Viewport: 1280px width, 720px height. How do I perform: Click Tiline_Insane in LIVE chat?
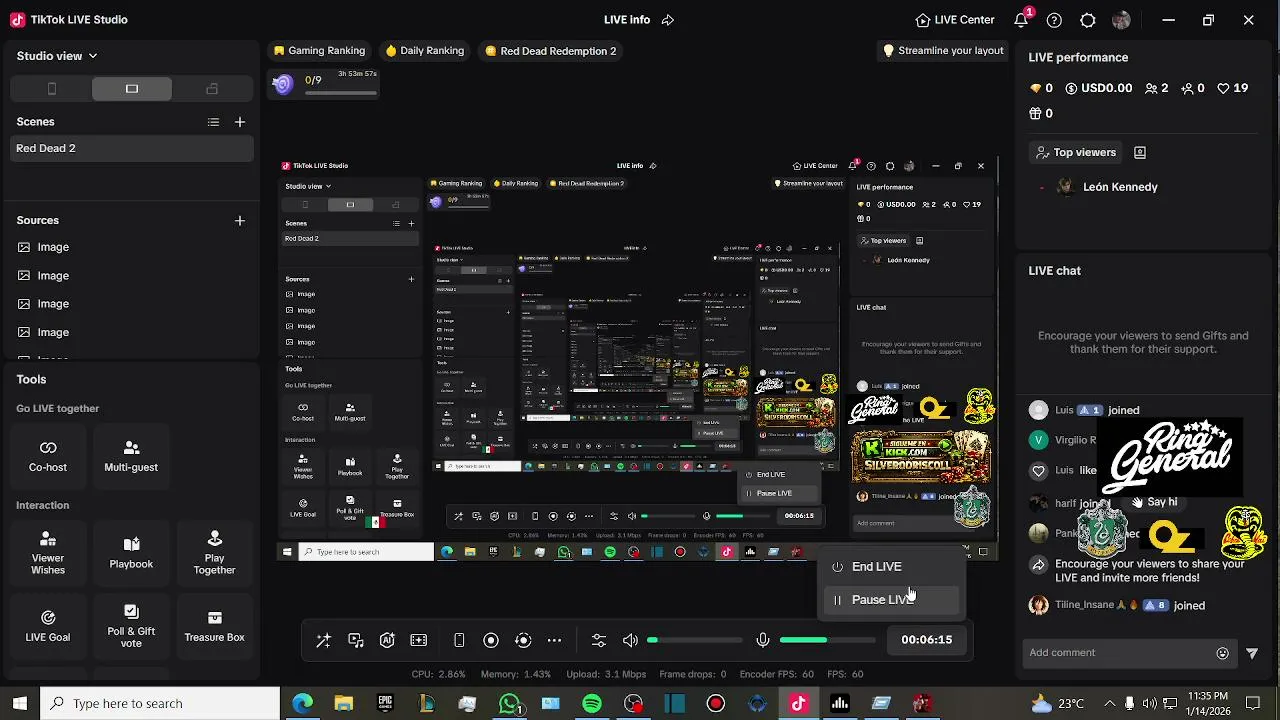1084,606
